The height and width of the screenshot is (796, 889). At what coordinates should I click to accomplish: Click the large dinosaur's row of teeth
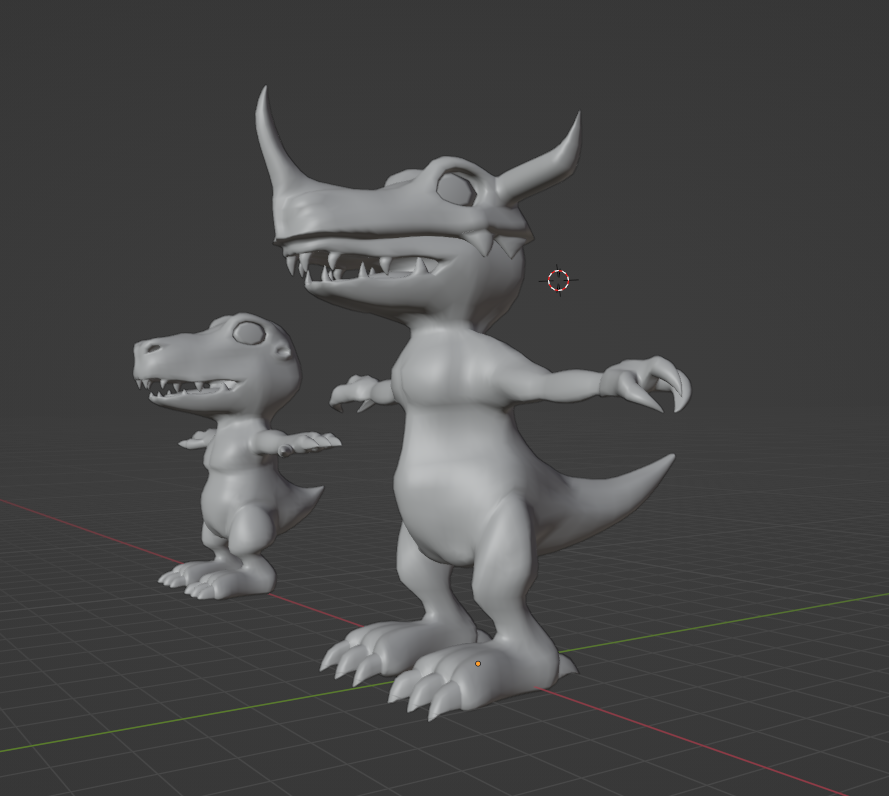coord(360,266)
